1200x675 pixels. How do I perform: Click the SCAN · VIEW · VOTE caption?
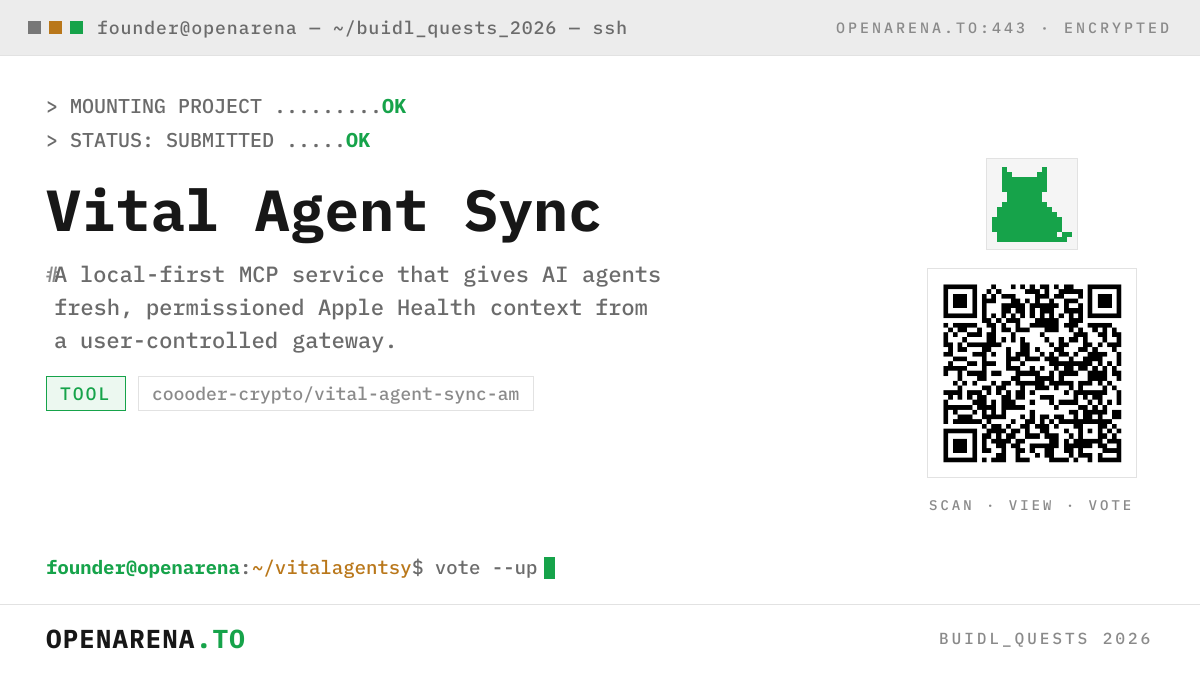coord(1031,506)
